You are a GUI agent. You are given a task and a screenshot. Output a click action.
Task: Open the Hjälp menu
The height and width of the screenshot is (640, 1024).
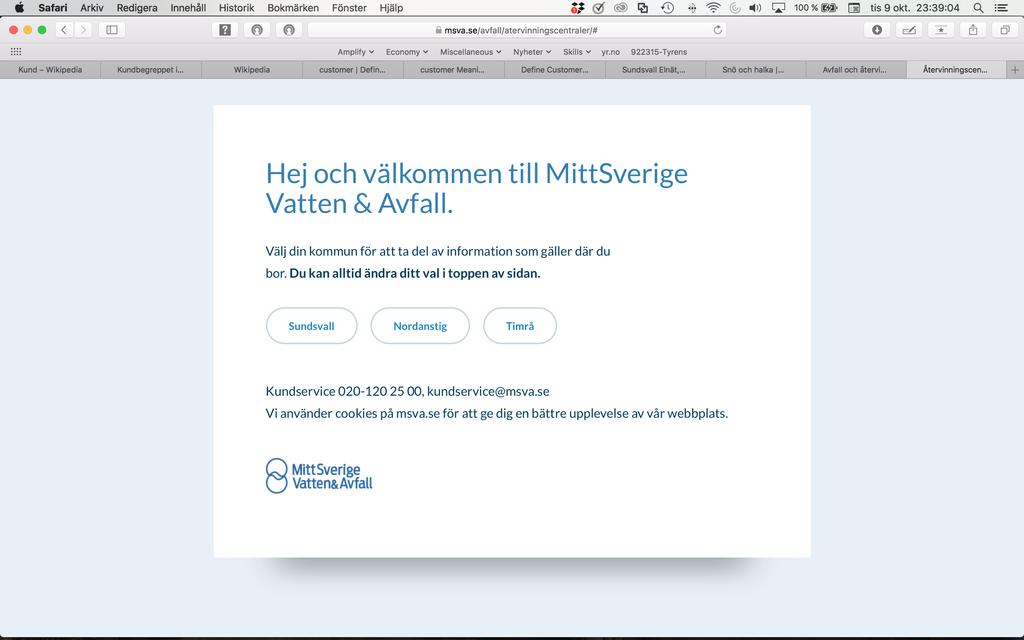coord(391,8)
